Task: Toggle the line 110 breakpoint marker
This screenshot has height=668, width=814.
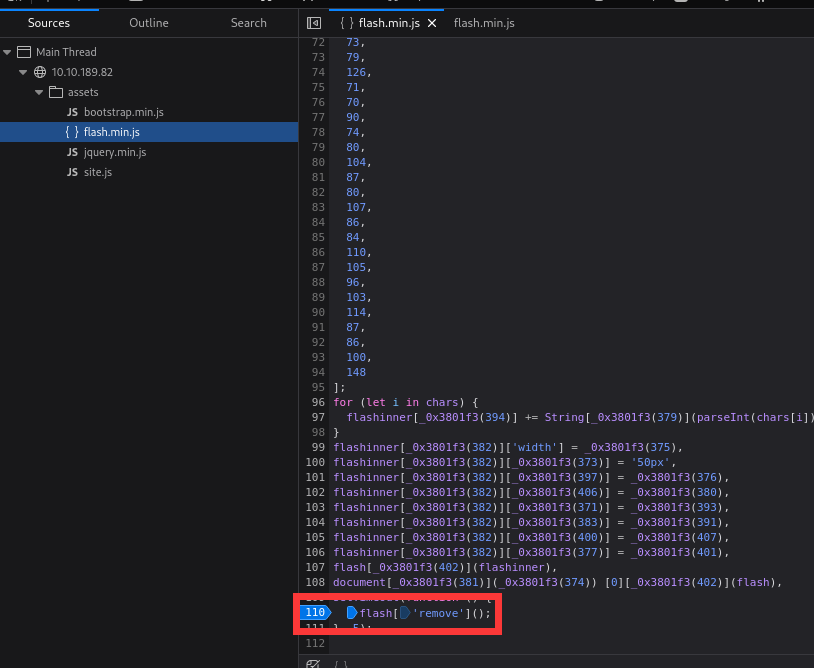Action: coord(315,612)
